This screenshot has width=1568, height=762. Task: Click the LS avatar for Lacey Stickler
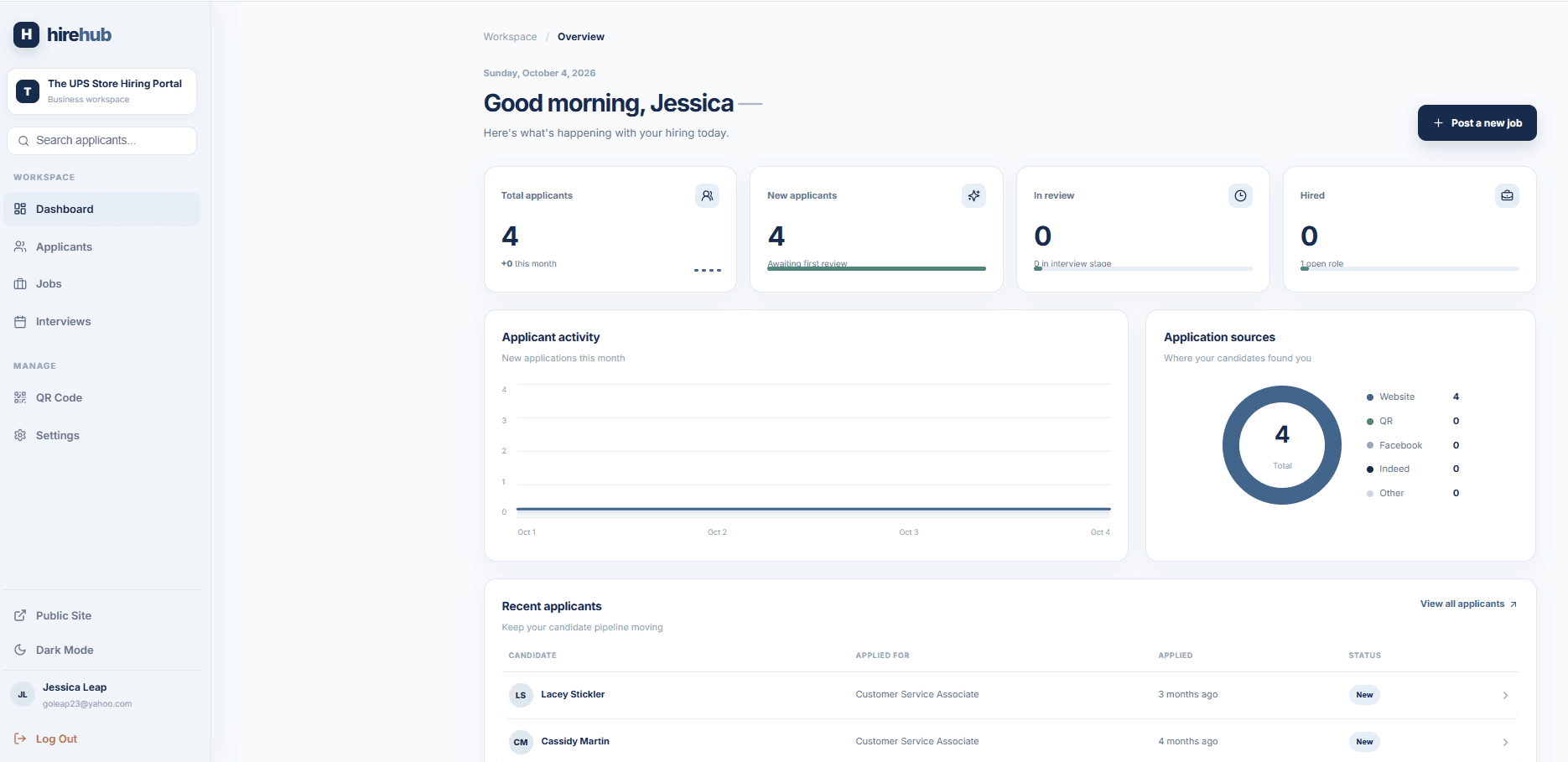(x=521, y=695)
